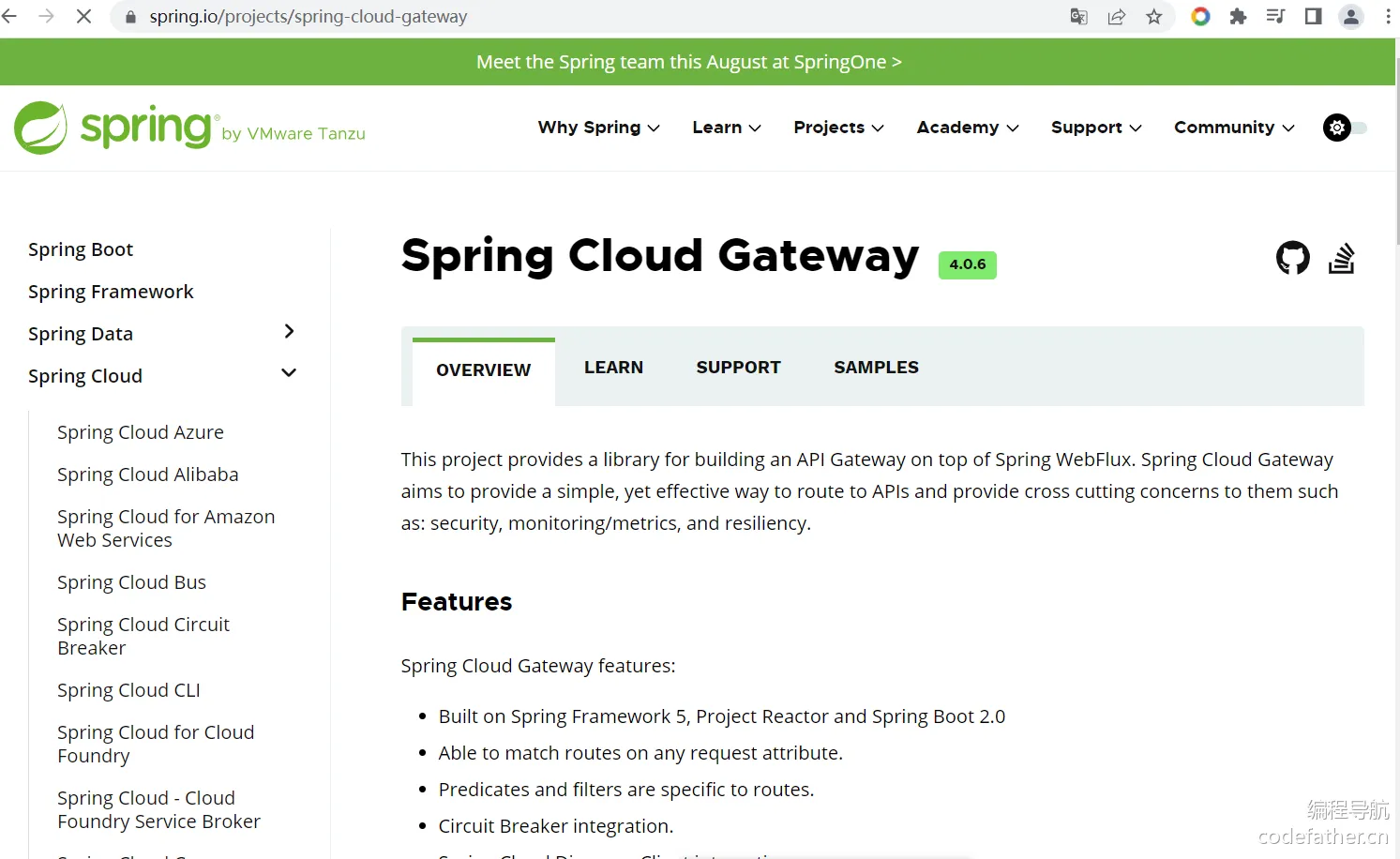Click the 4.0.6 version badge
The image size is (1400, 859).
968,264
